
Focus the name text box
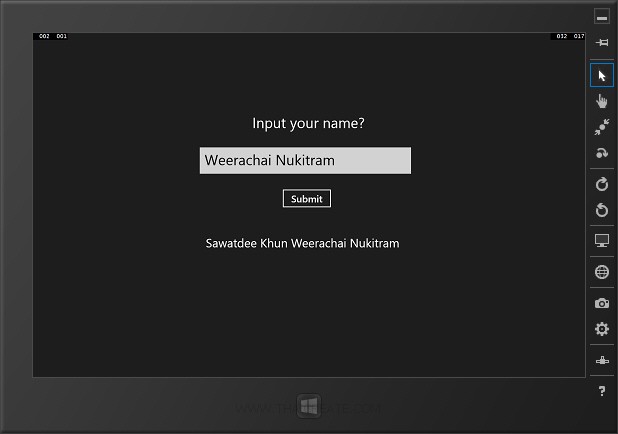click(305, 160)
